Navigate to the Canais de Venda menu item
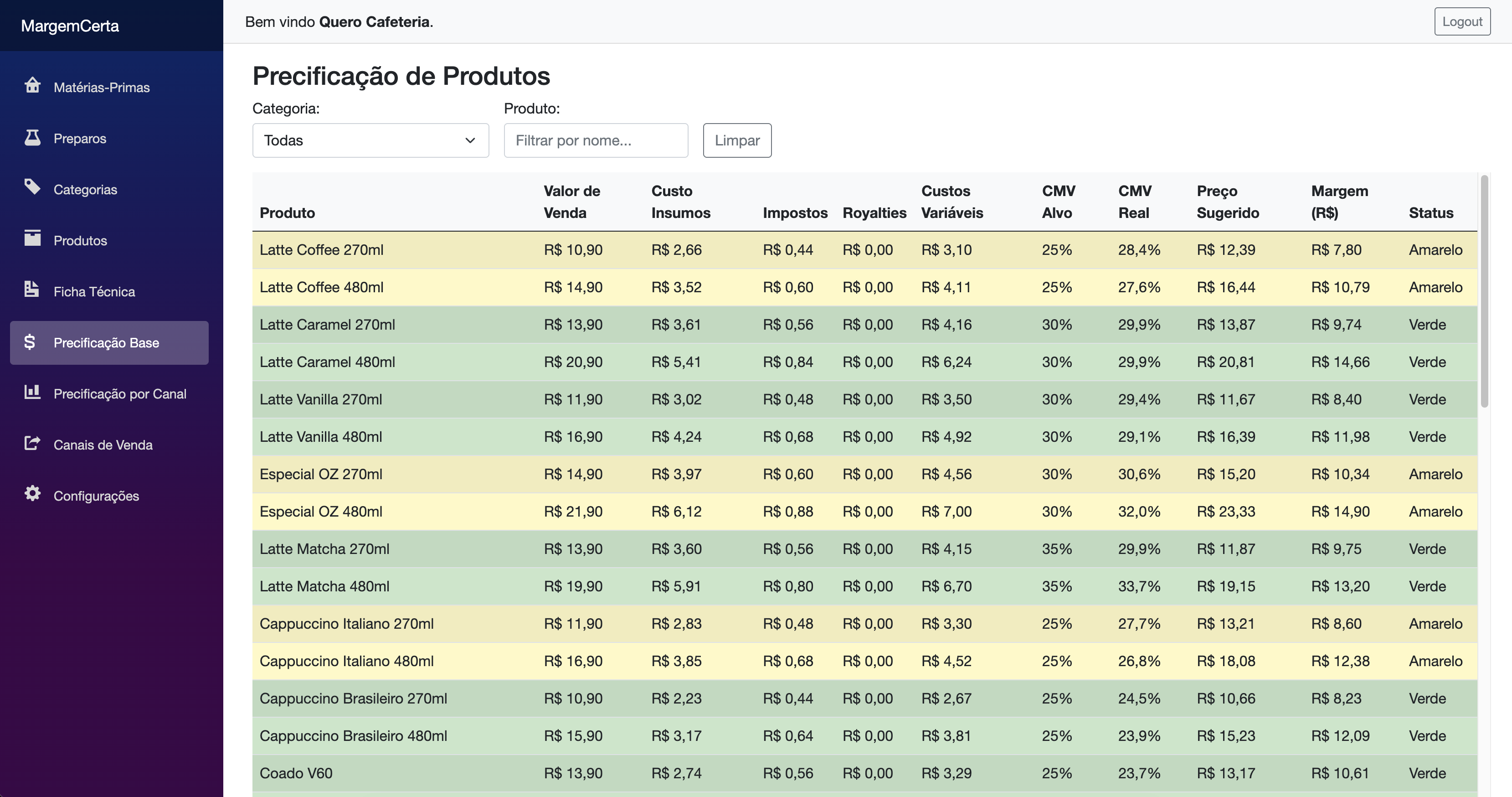 103,445
